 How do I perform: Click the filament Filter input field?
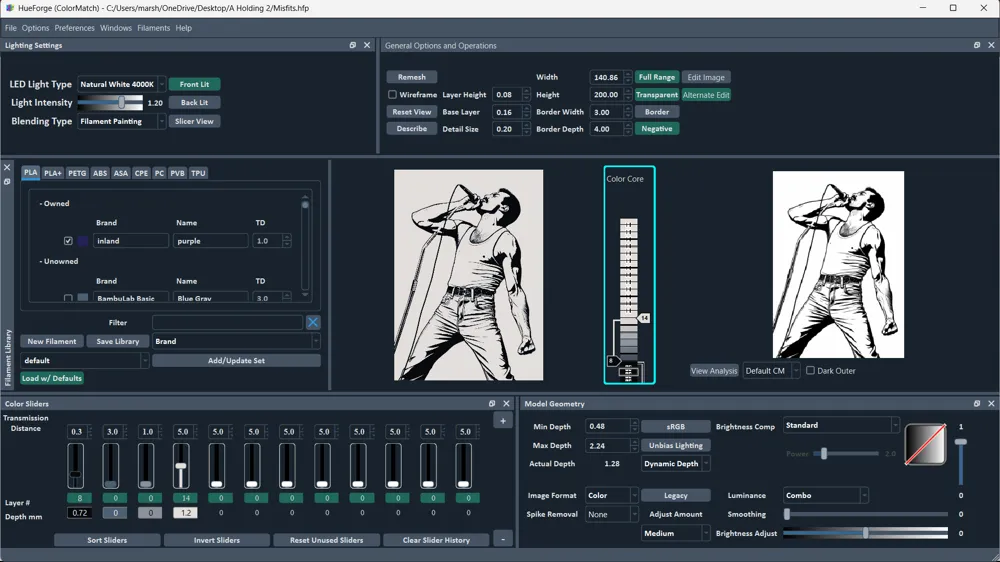tap(228, 322)
